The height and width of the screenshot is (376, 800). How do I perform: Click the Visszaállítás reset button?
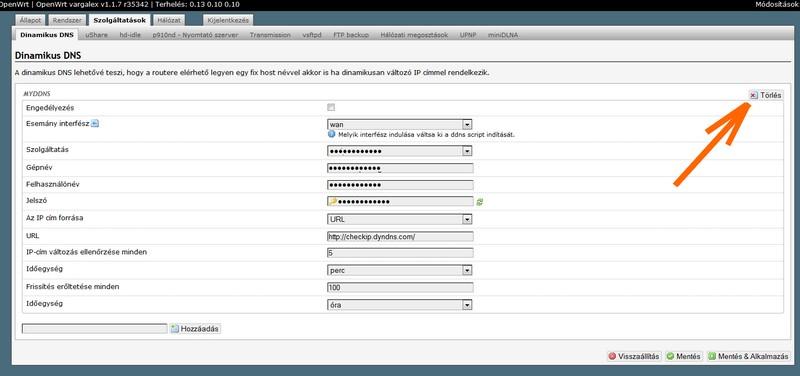(634, 357)
